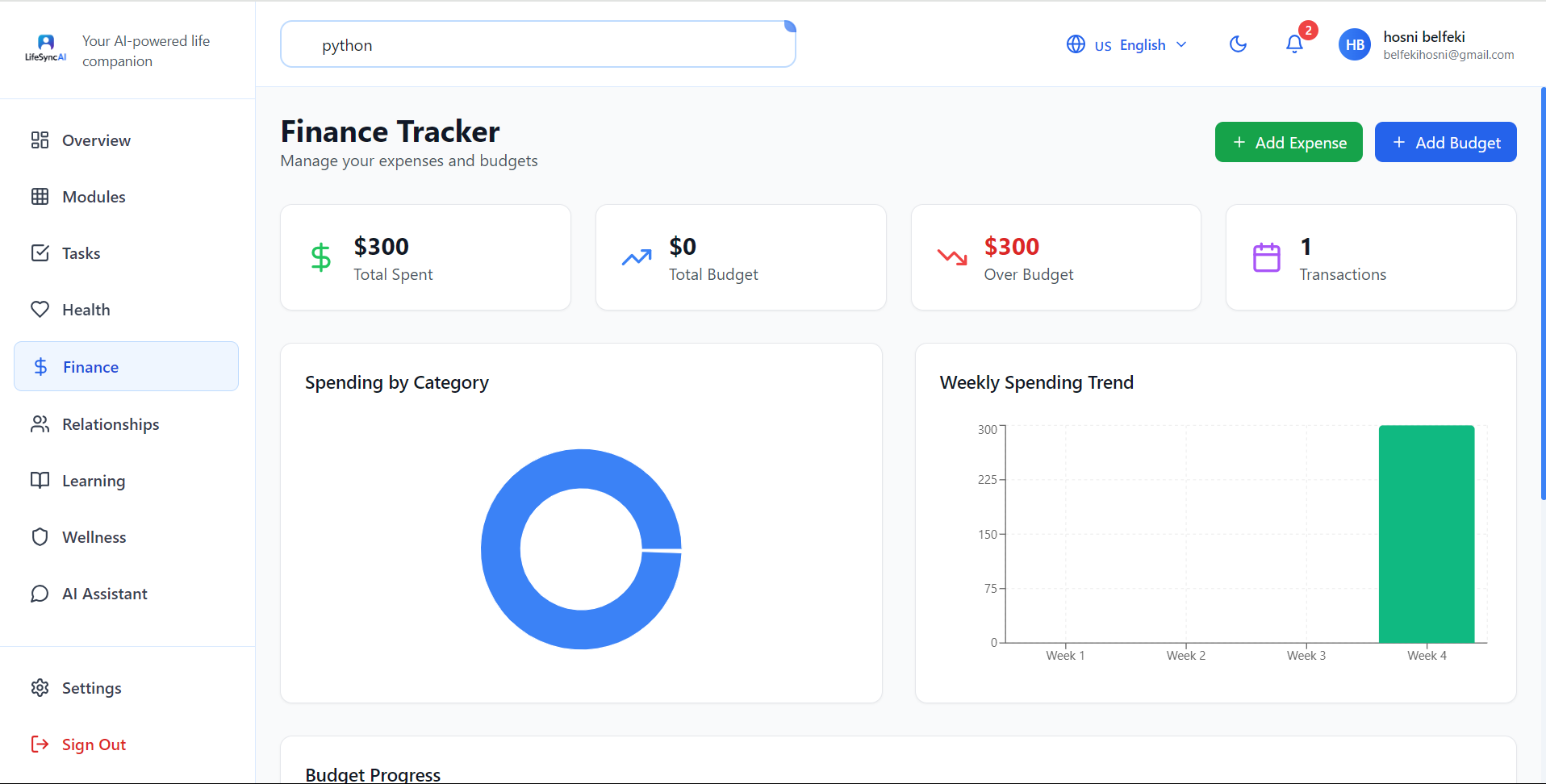The height and width of the screenshot is (784, 1546).
Task: Click the red notification count badge
Action: pyautogui.click(x=1308, y=31)
